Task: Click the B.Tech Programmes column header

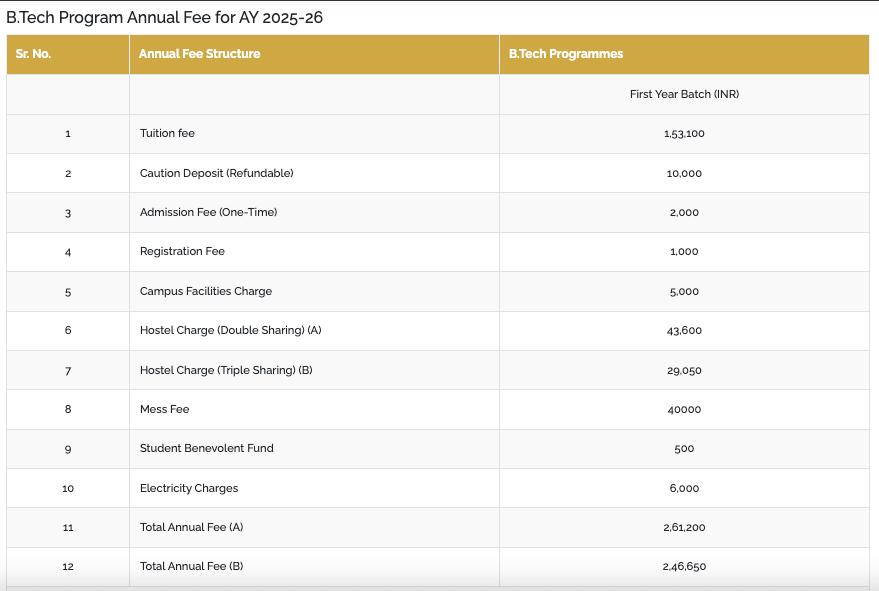Action: click(566, 54)
